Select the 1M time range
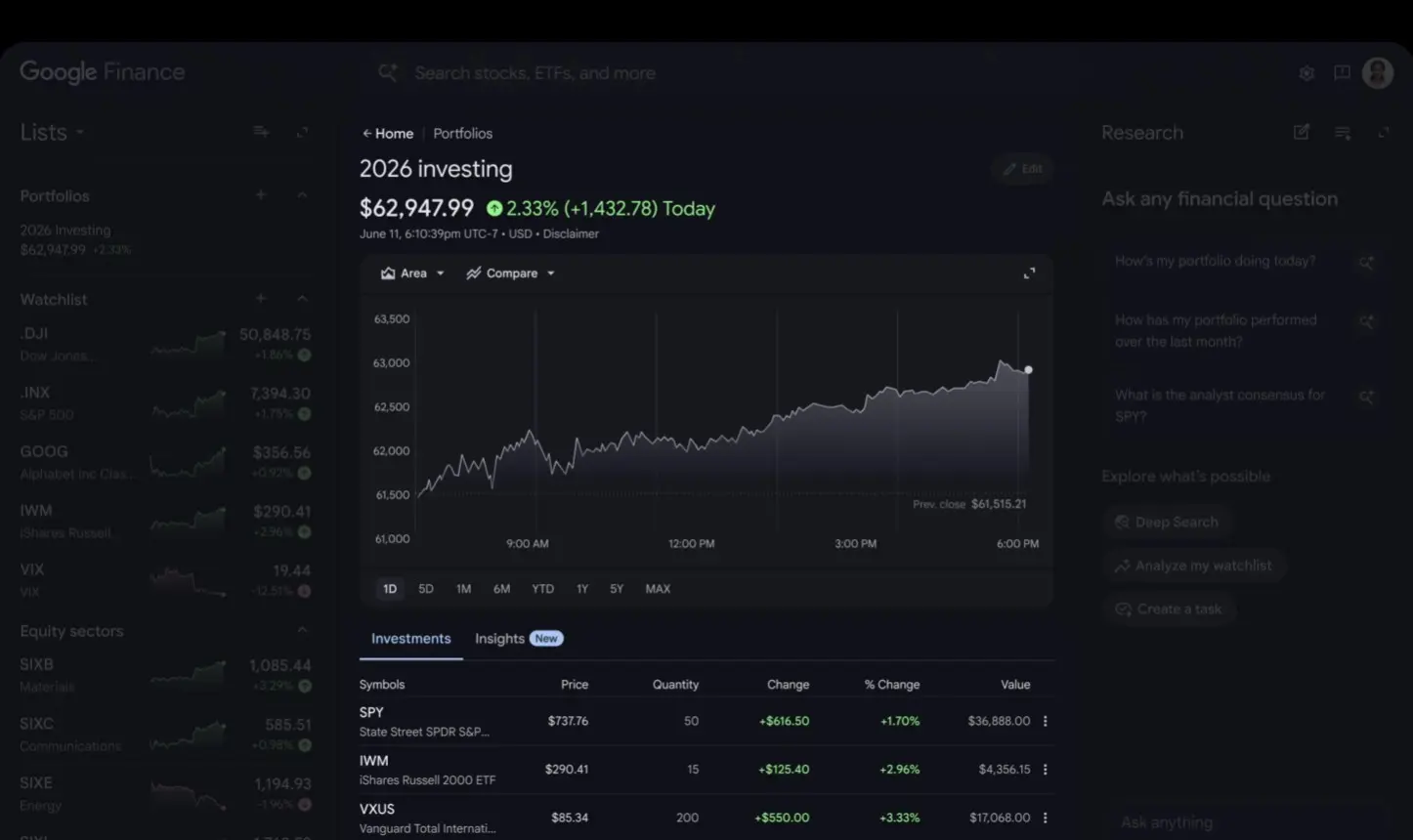1413x840 pixels. (463, 589)
